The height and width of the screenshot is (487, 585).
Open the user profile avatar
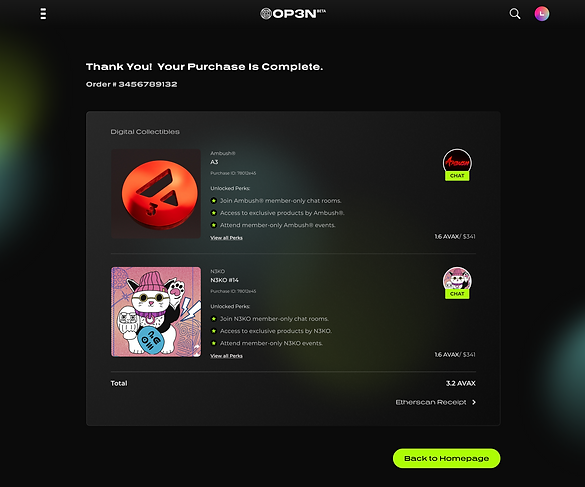coord(542,14)
